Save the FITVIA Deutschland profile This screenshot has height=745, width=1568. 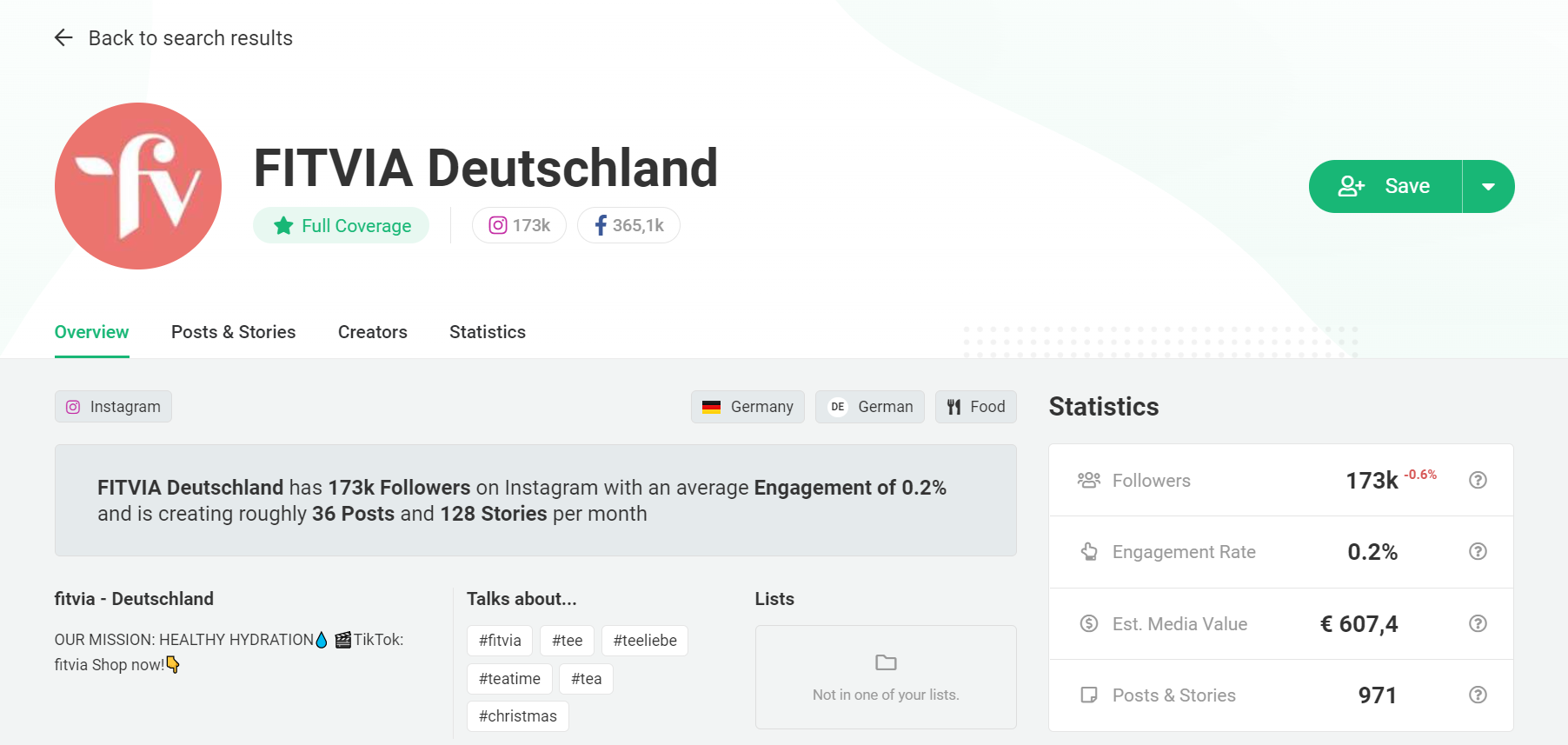coord(1386,186)
